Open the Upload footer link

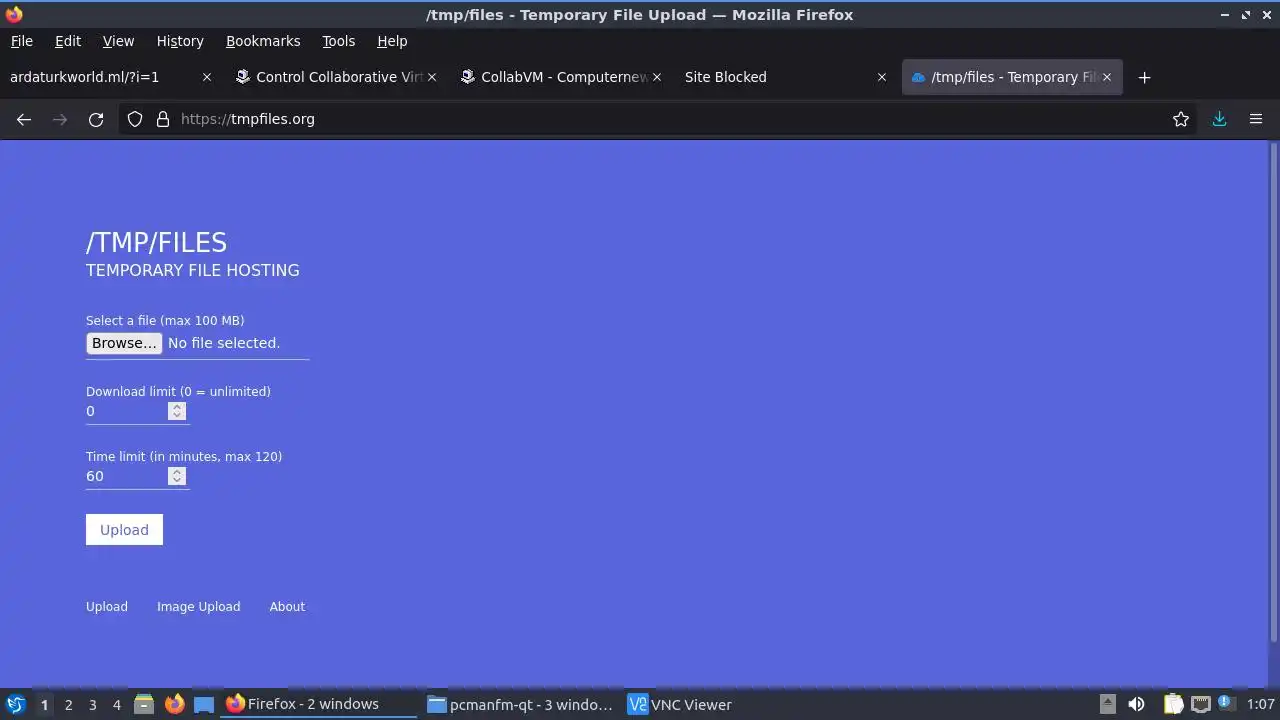click(x=107, y=606)
